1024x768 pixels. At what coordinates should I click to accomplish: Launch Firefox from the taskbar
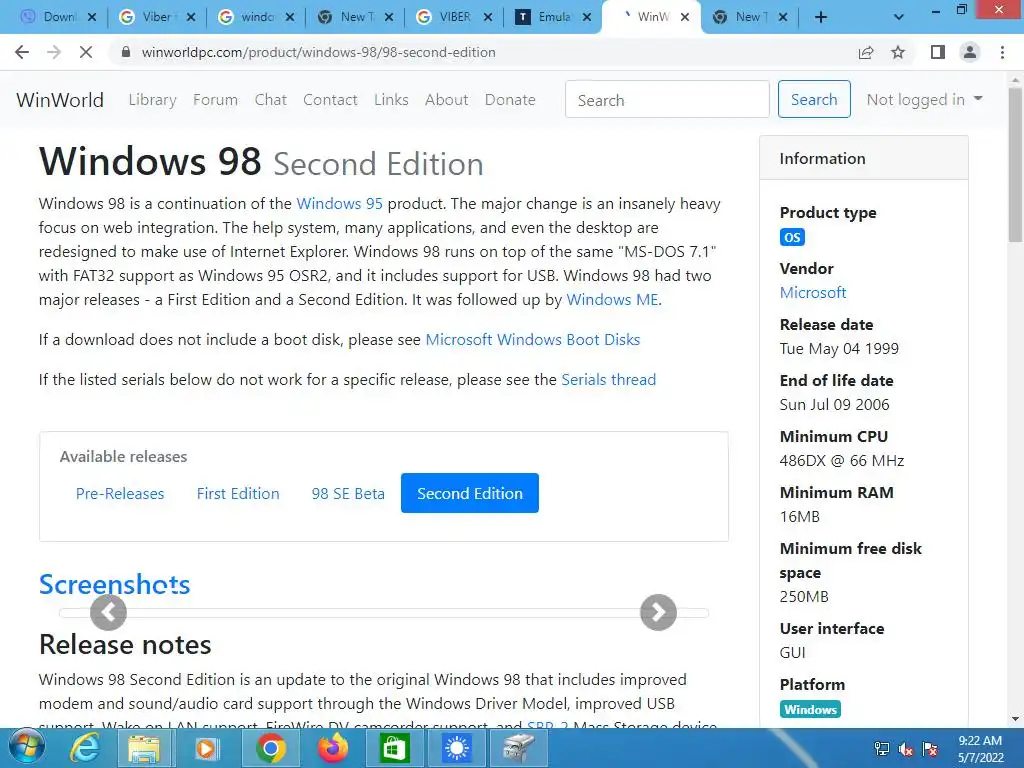[x=332, y=748]
